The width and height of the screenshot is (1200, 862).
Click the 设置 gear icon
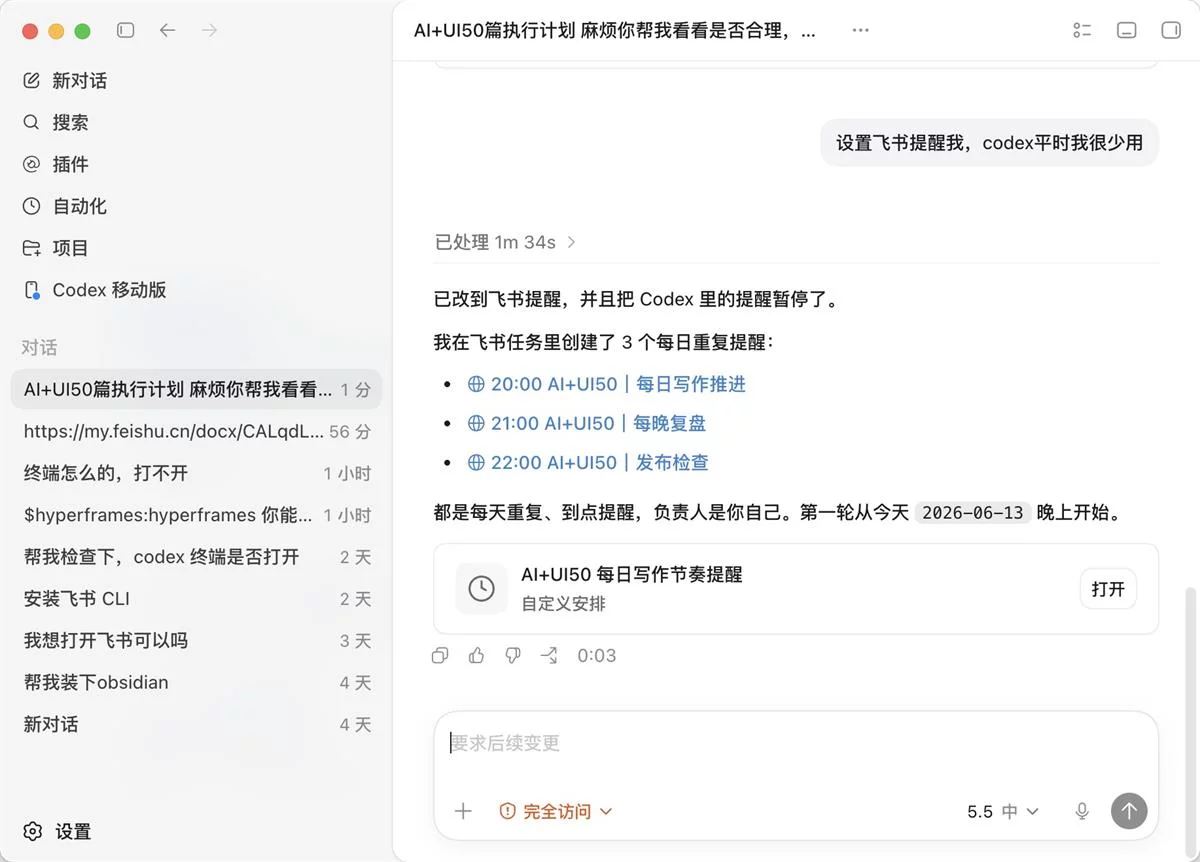(x=33, y=832)
